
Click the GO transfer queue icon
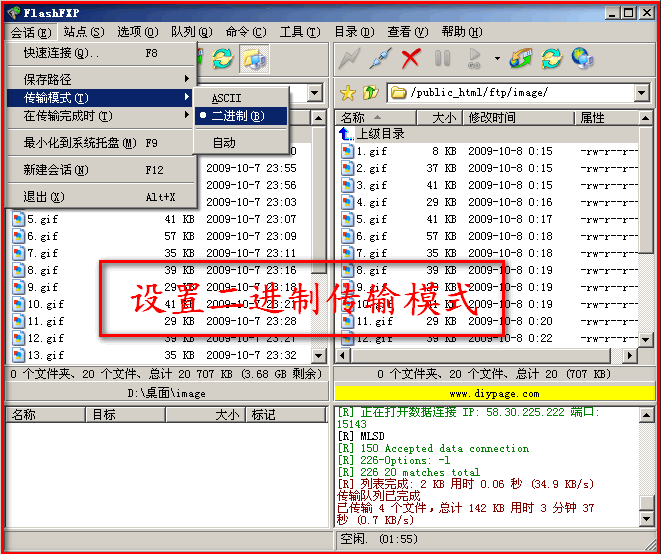474,58
